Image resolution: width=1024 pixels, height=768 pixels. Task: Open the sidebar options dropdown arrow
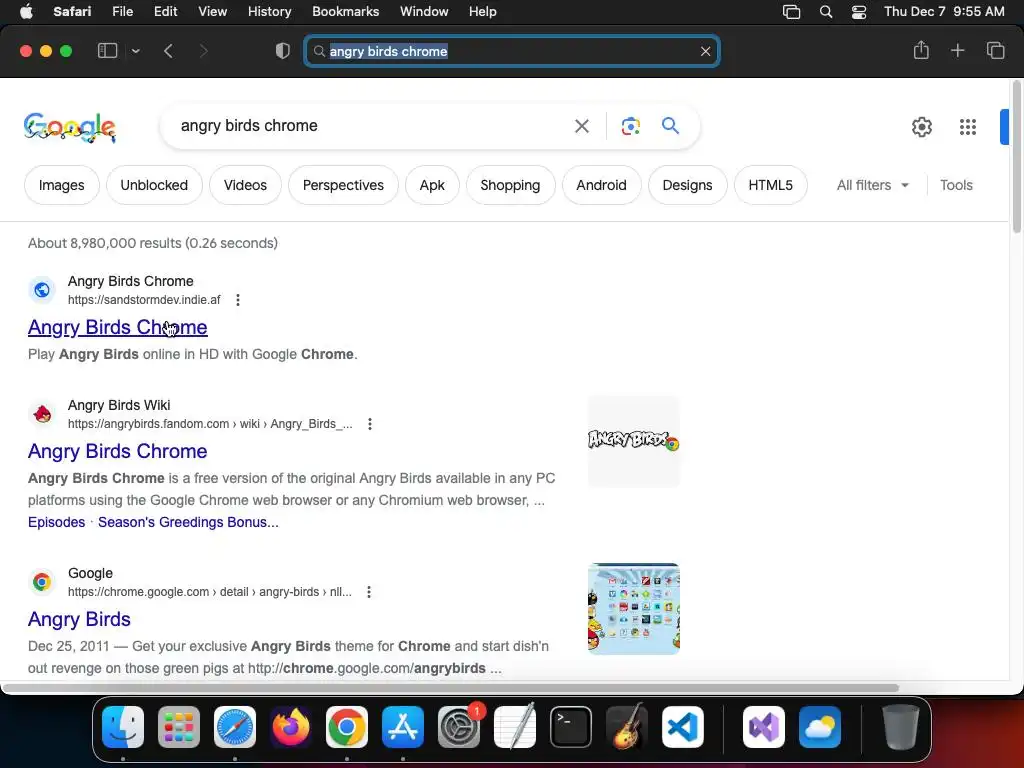[x=135, y=51]
